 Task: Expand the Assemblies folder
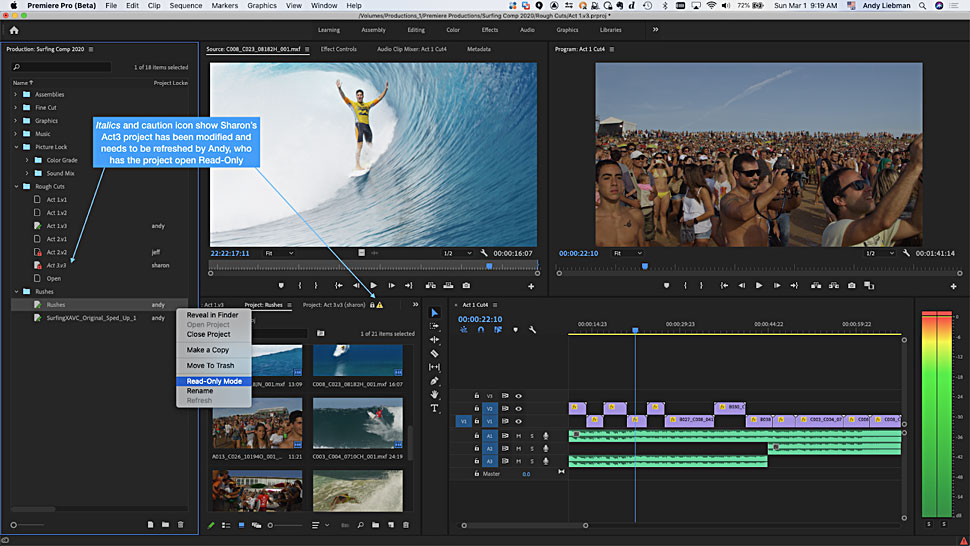15,94
